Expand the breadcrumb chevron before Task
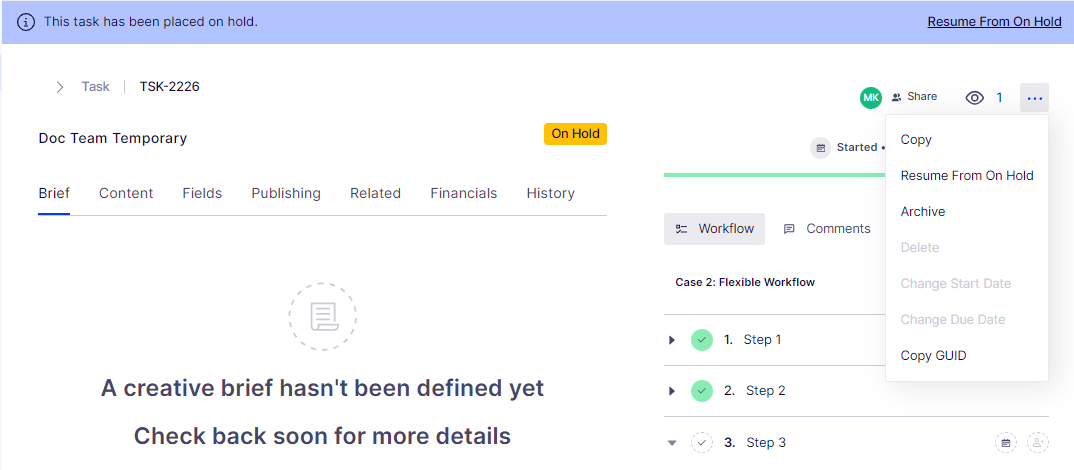The height and width of the screenshot is (470, 1074). (60, 87)
